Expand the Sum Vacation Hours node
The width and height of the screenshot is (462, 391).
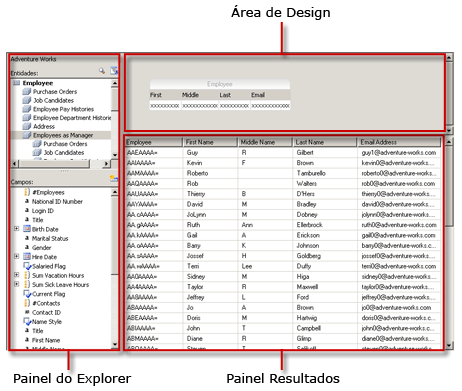16,275
